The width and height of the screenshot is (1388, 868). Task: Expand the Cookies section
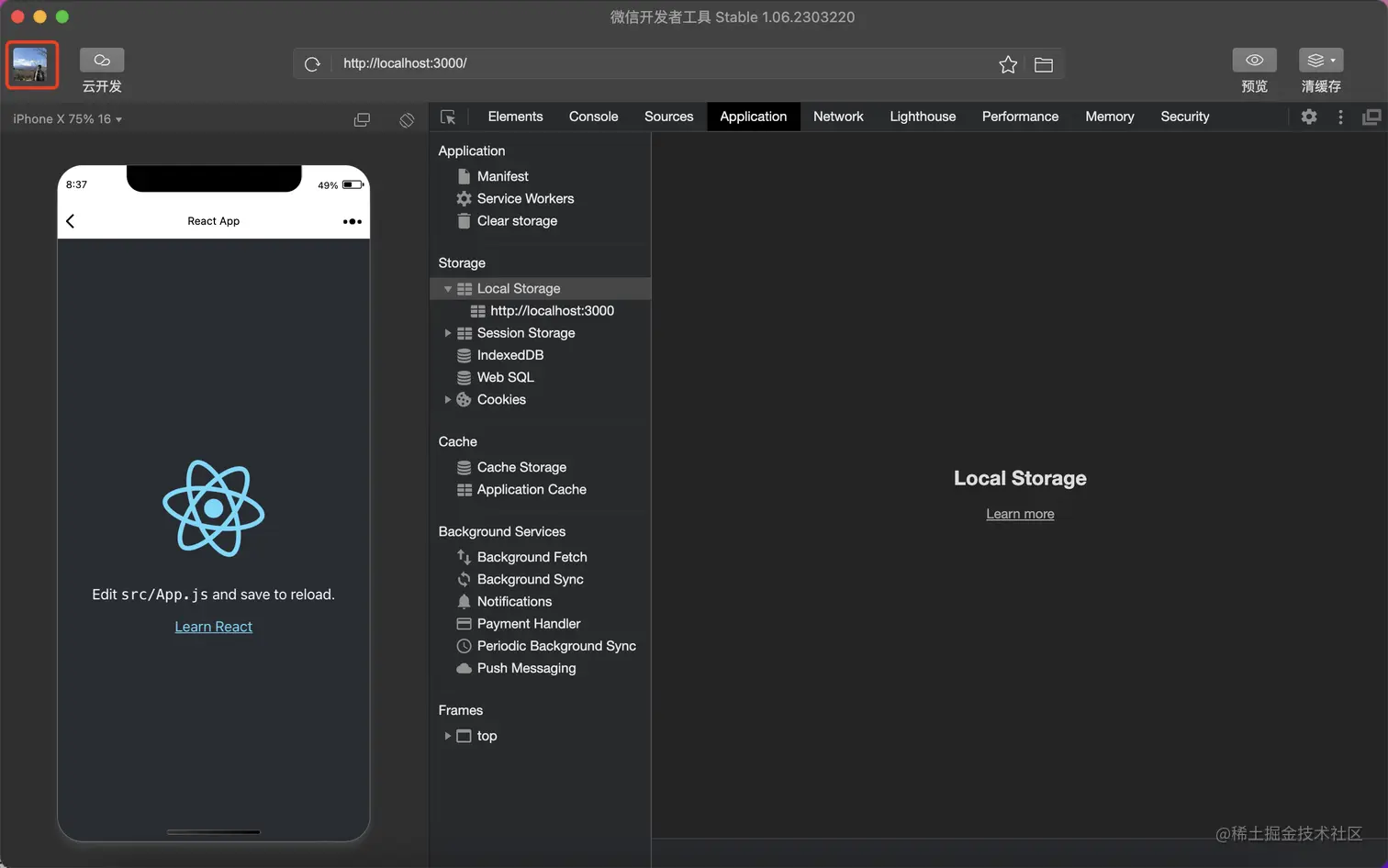[x=448, y=399]
